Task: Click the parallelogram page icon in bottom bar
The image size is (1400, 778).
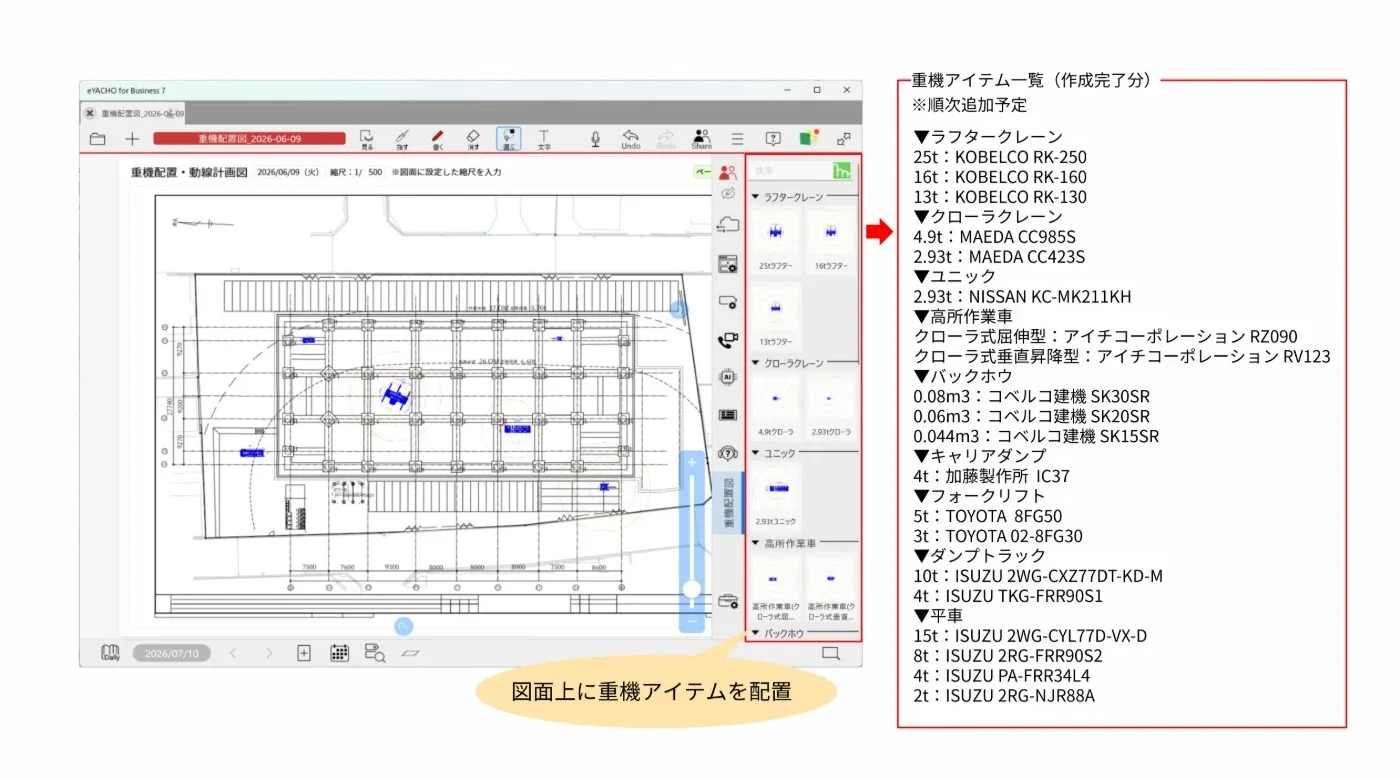Action: point(410,653)
